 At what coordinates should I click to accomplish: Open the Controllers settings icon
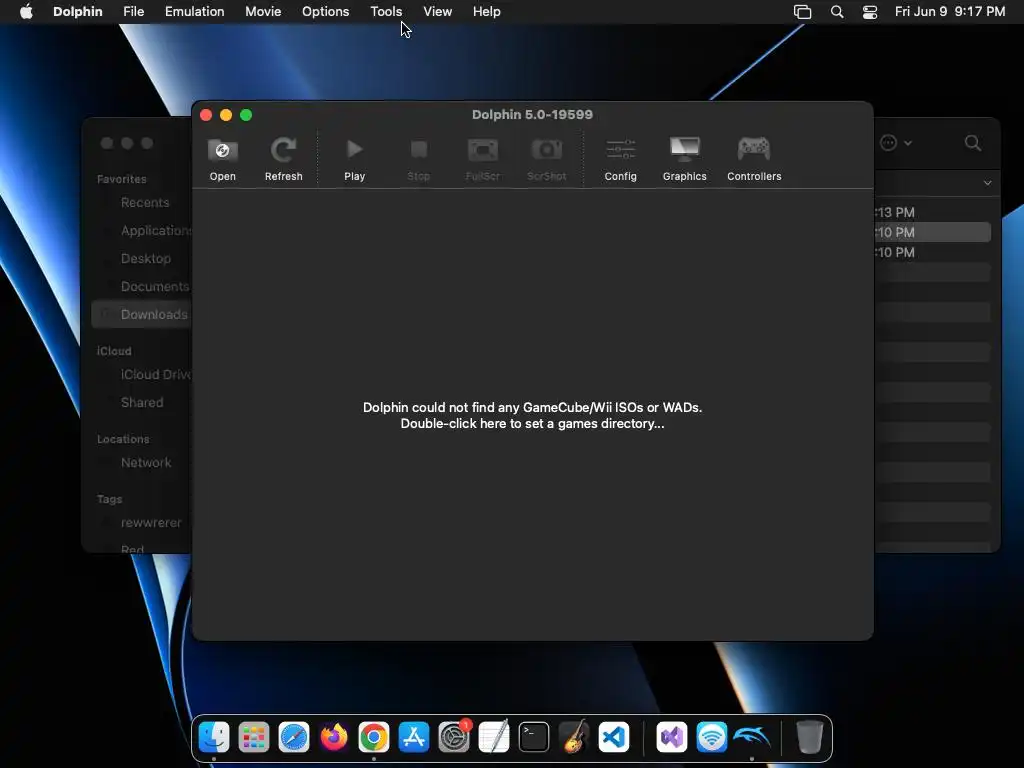754,150
